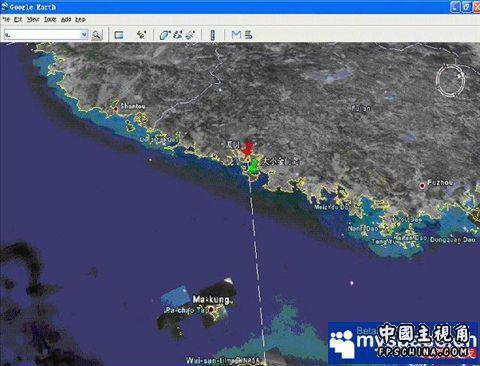Viewport: 480px width, 366px height.
Task: Click inside the search input field
Action: [x=42, y=34]
